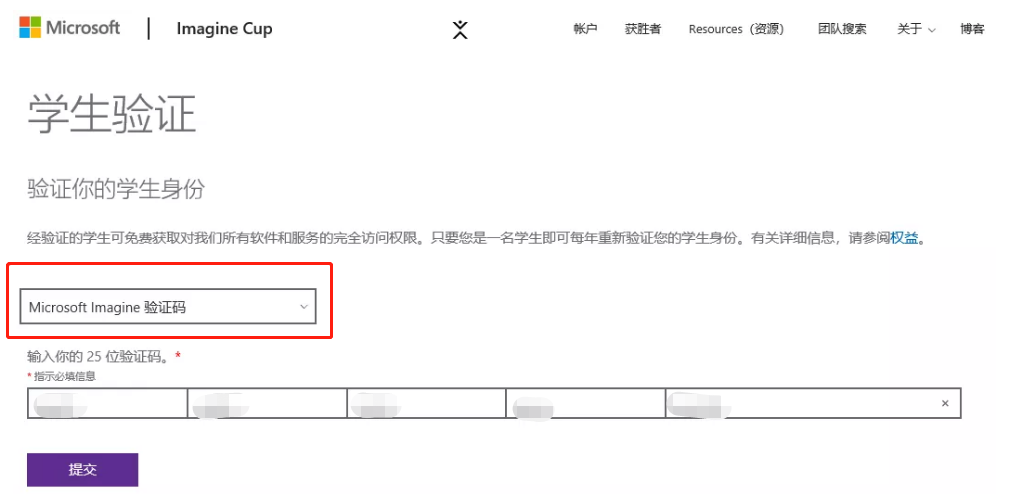Clear the last code field with X

coord(945,403)
